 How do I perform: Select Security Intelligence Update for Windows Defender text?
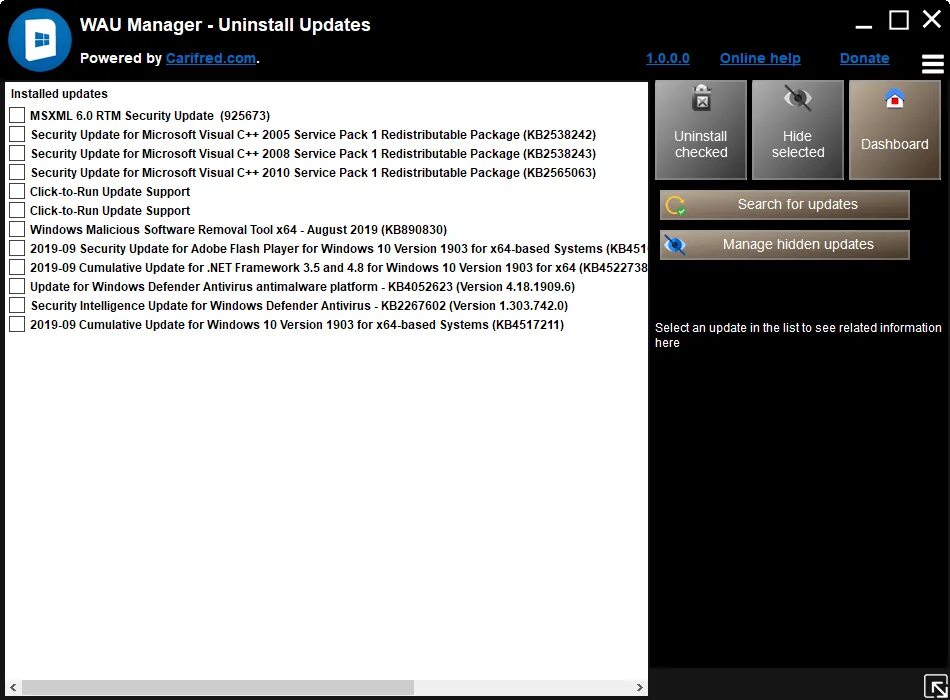point(299,305)
